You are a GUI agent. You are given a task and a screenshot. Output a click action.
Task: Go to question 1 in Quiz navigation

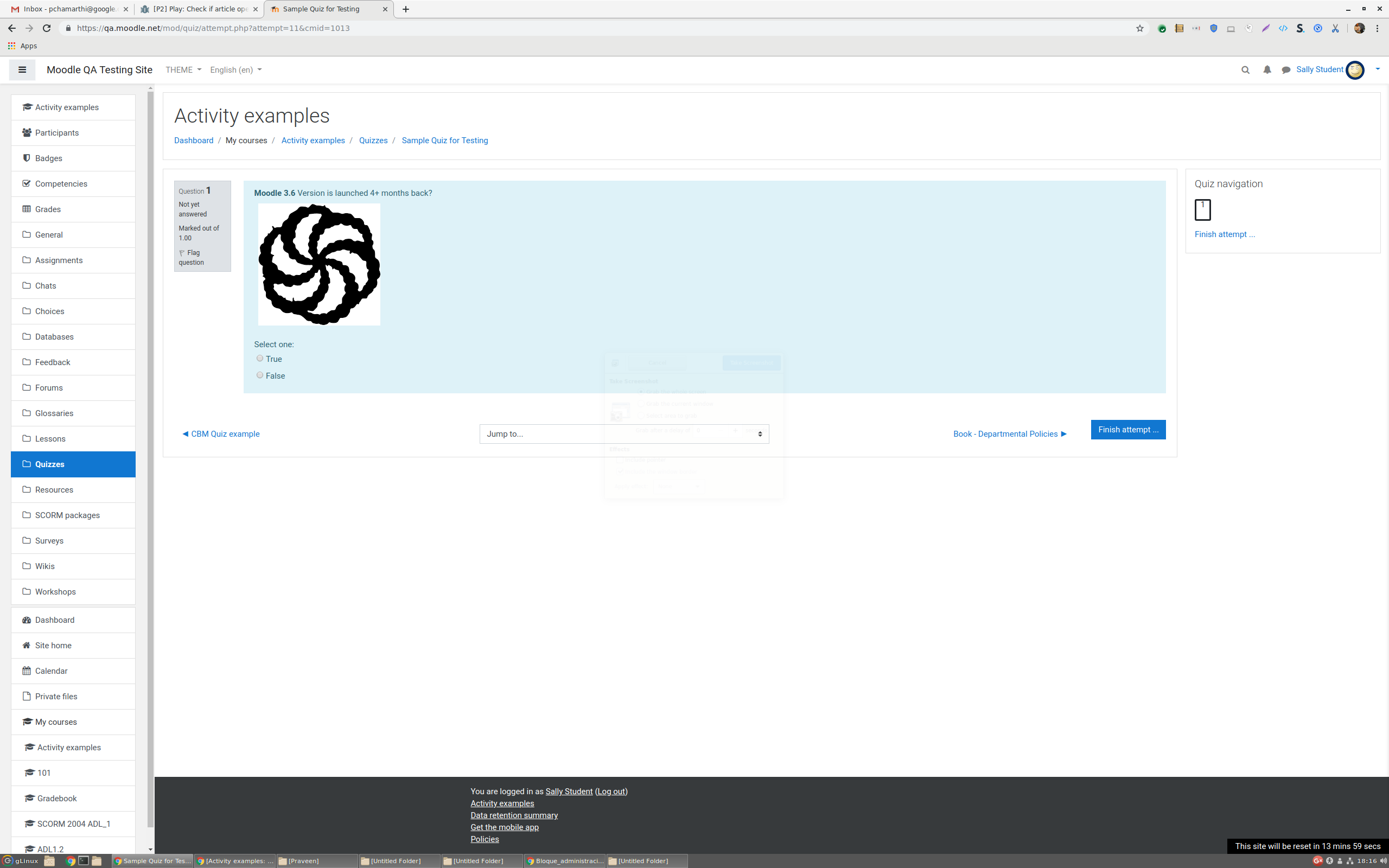click(x=1202, y=209)
